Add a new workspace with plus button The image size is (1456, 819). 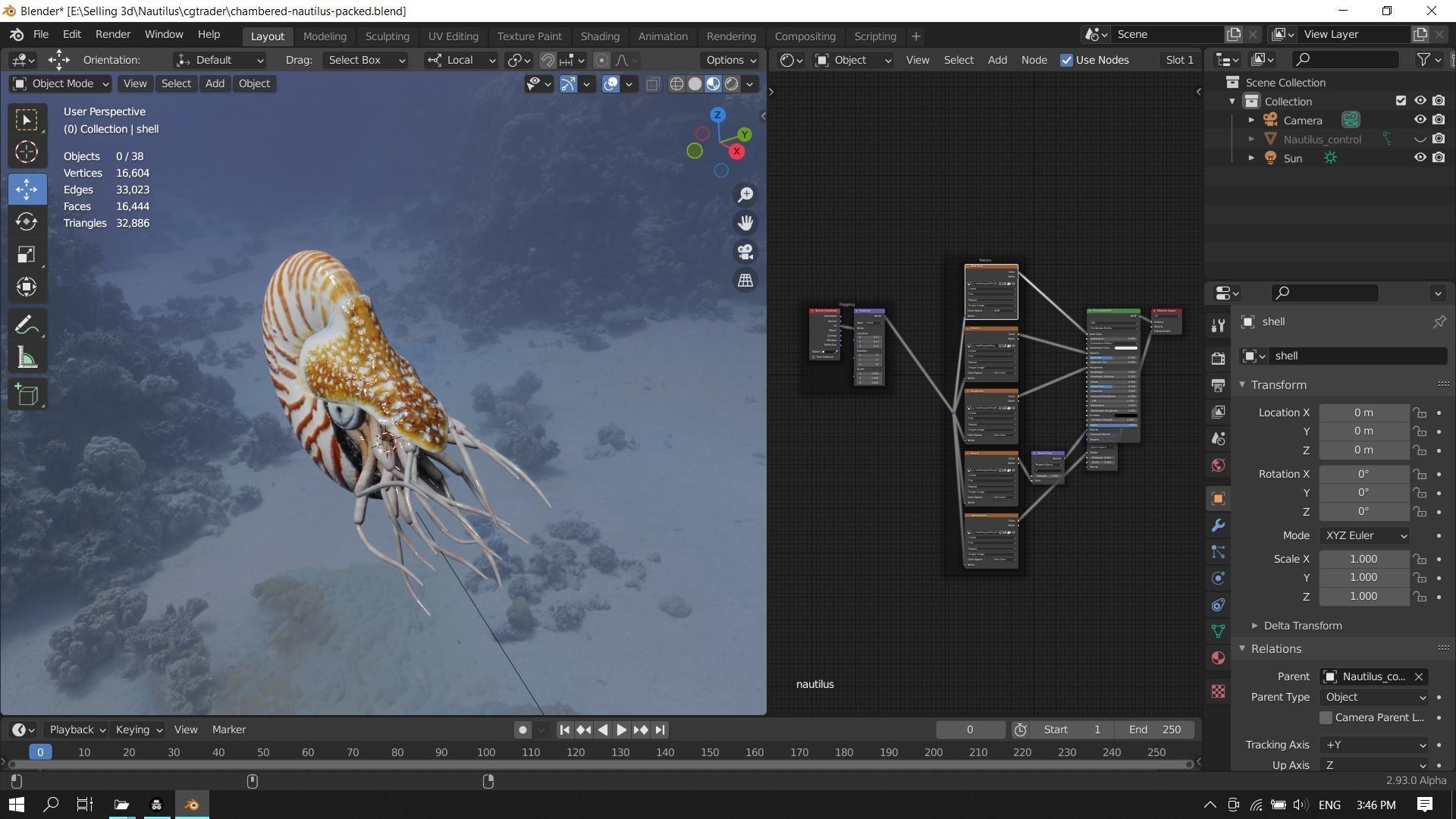[915, 36]
